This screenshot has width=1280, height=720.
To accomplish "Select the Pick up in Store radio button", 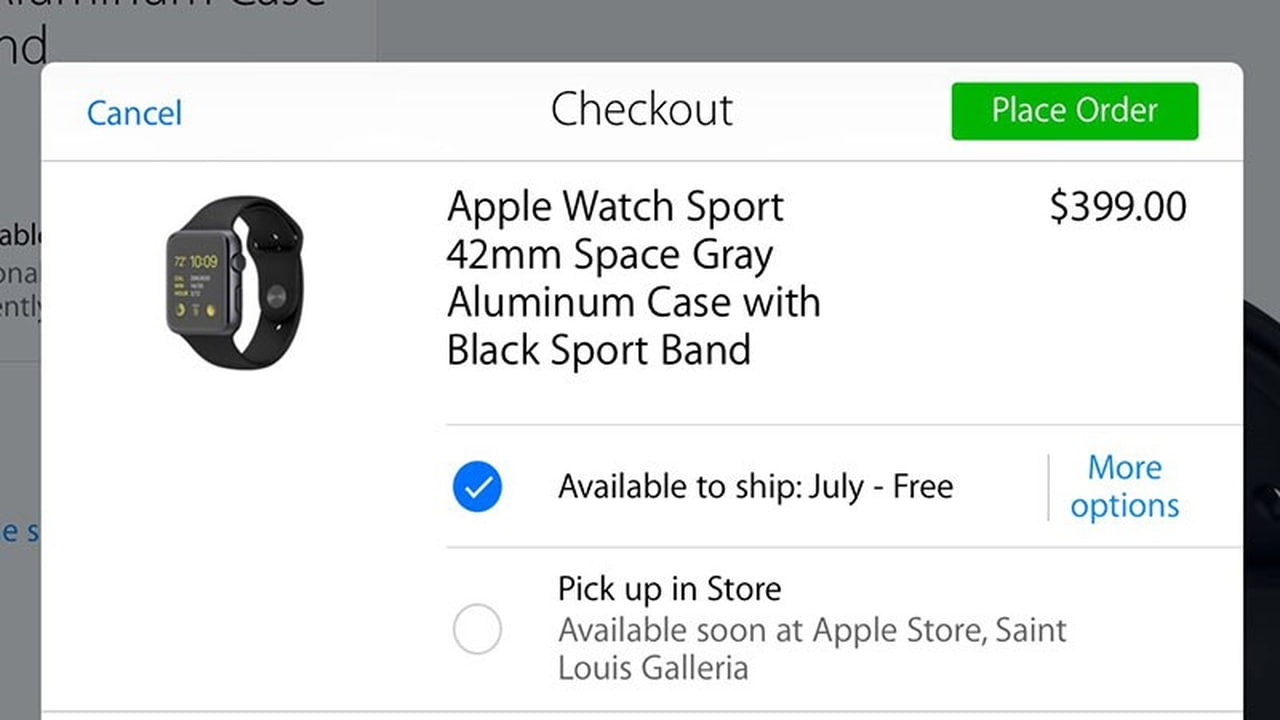I will [x=478, y=630].
